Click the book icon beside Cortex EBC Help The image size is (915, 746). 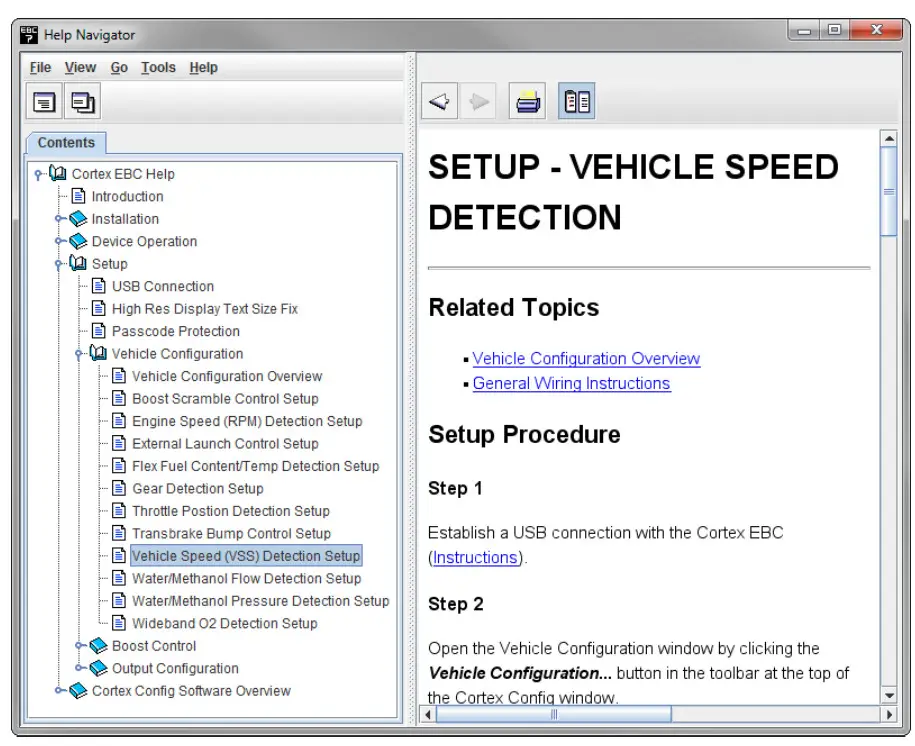click(x=57, y=173)
